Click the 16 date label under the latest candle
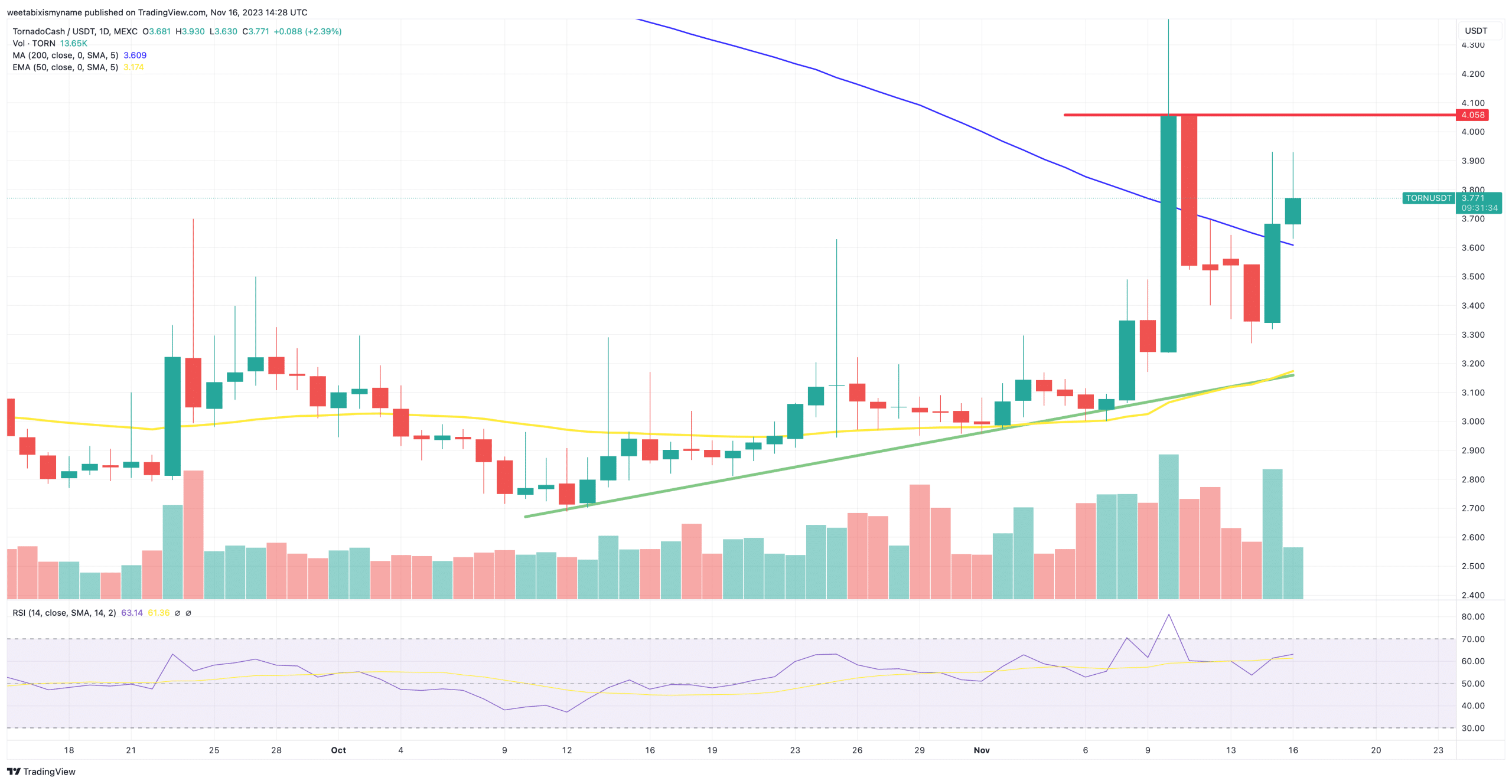Image resolution: width=1512 pixels, height=784 pixels. coord(1293,750)
